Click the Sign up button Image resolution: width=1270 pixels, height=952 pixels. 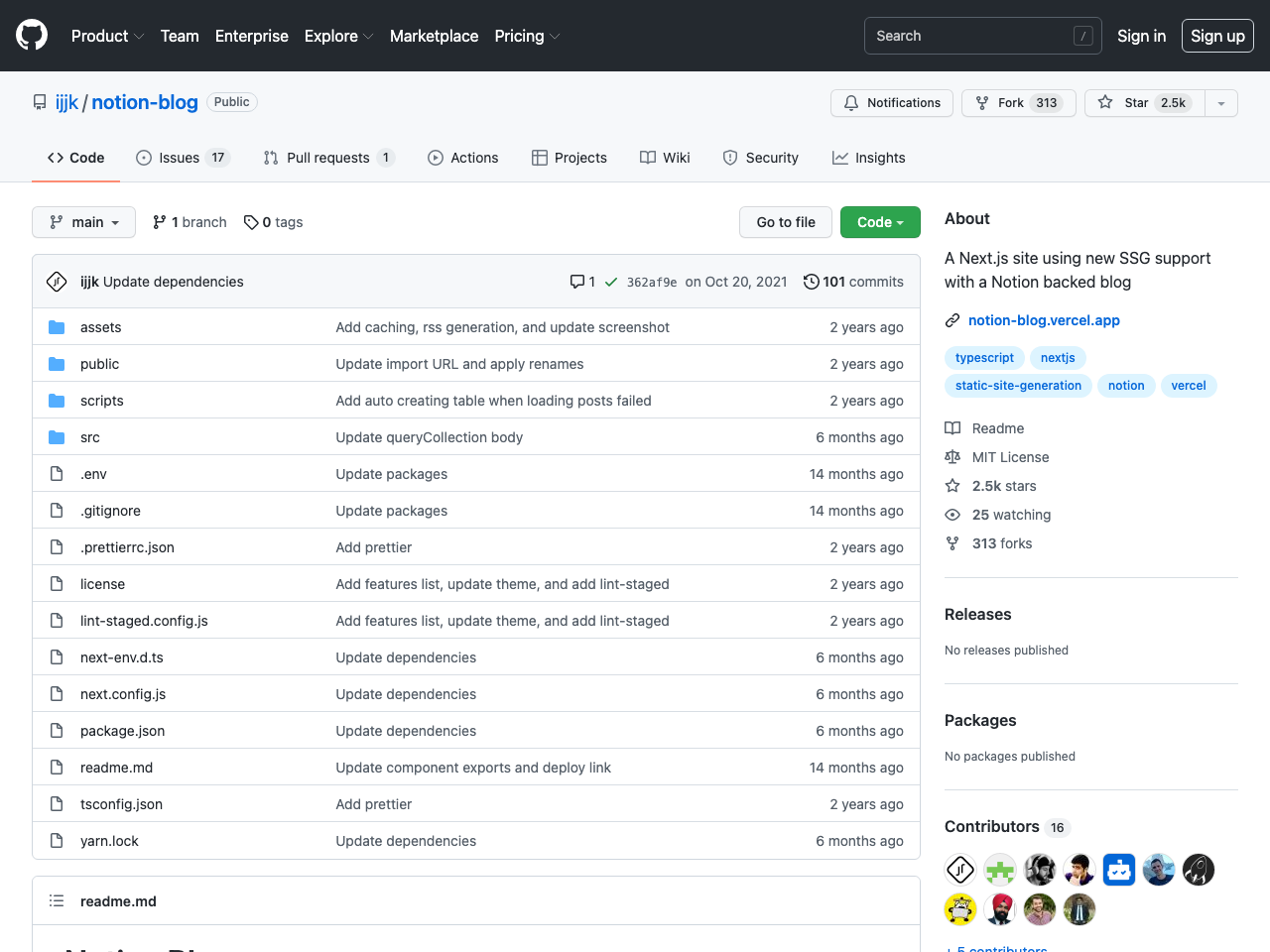(1217, 36)
